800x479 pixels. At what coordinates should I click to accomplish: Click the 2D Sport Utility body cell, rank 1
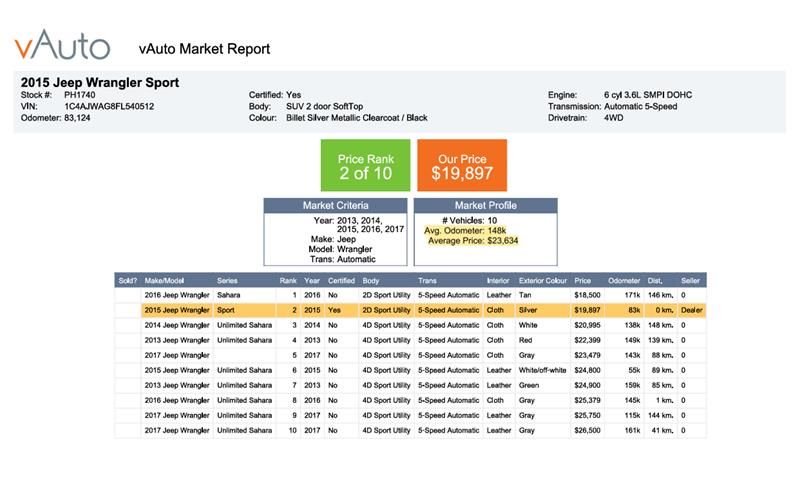386,295
